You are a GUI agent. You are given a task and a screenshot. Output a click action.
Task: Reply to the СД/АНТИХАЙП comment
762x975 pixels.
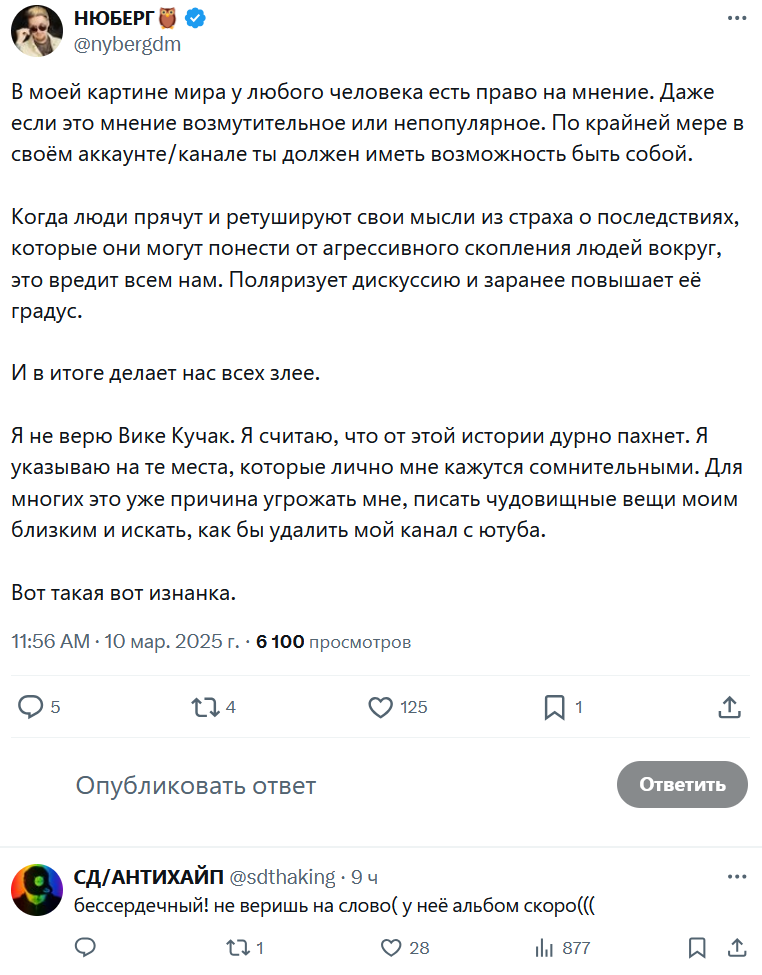pyautogui.click(x=86, y=947)
